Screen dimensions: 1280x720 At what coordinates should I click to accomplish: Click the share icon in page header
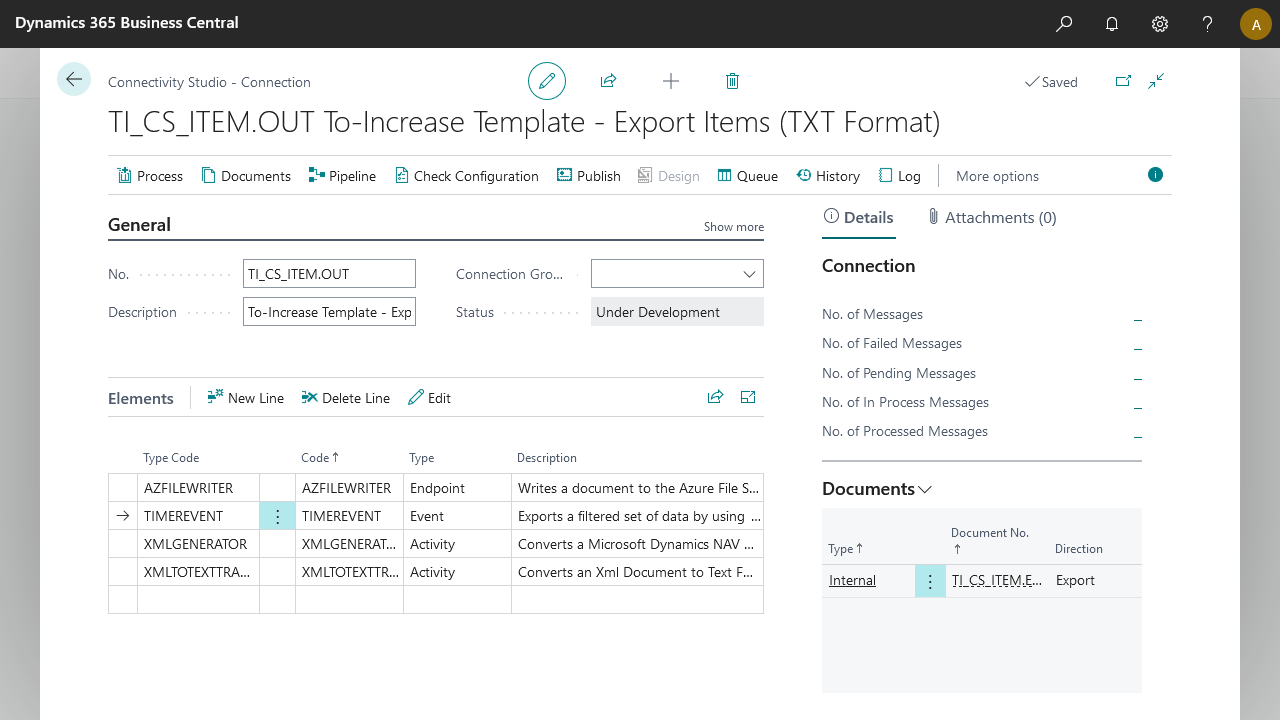608,81
